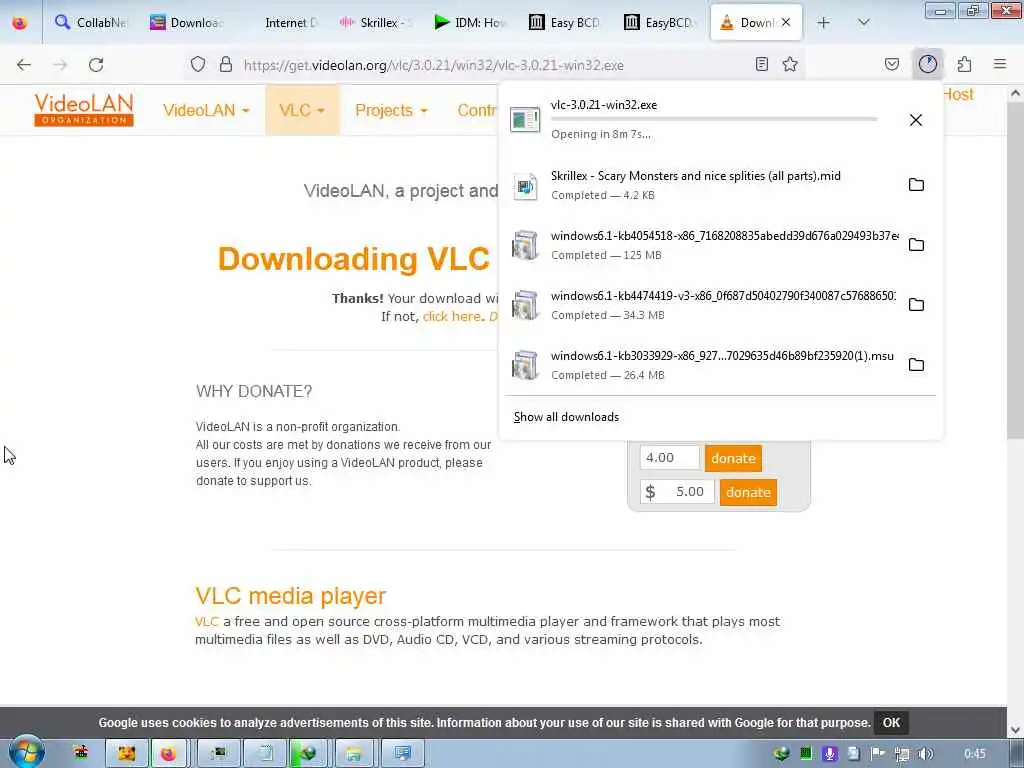Open the Action Center flag tray icon

point(878,754)
